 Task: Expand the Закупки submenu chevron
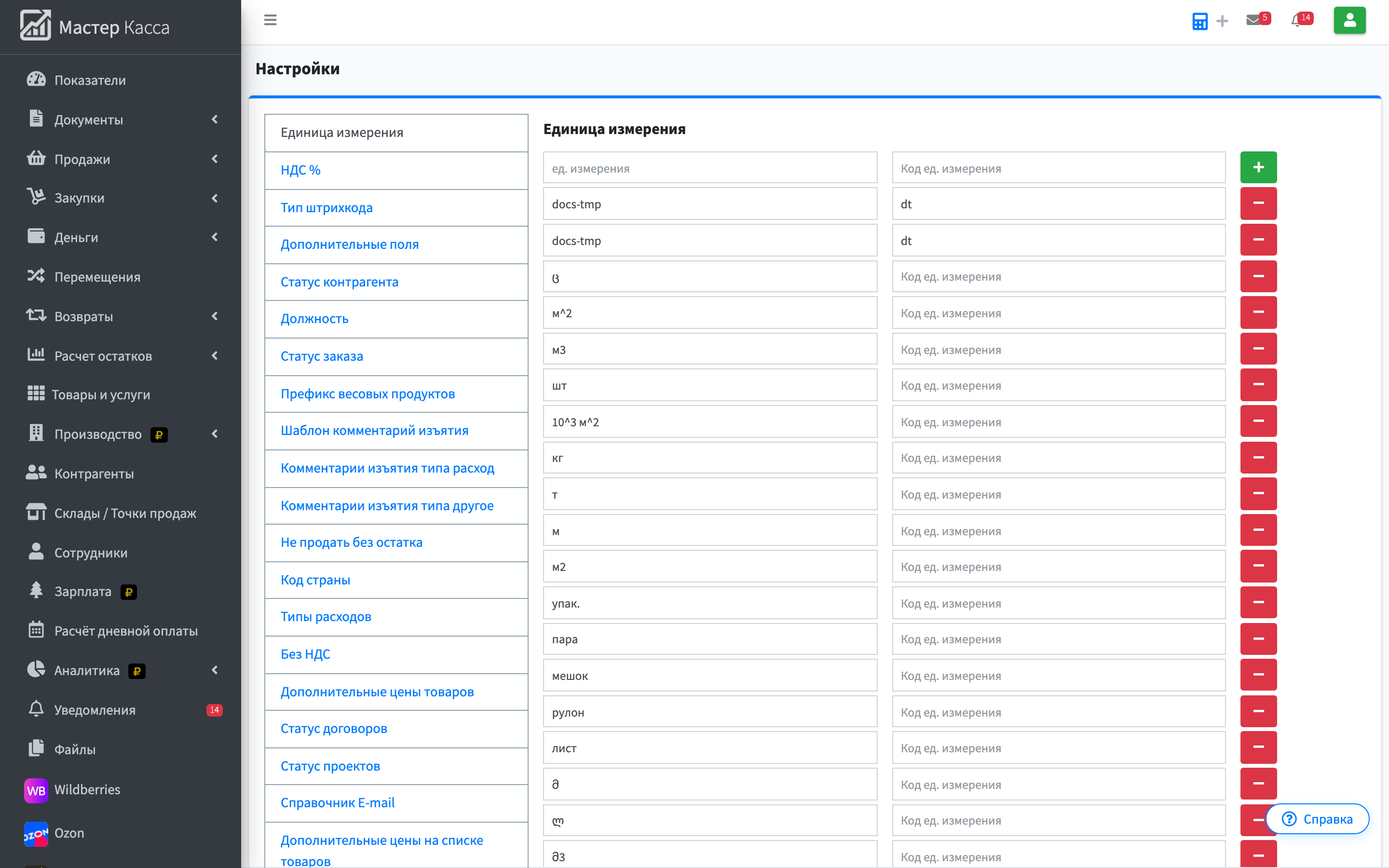[x=215, y=198]
